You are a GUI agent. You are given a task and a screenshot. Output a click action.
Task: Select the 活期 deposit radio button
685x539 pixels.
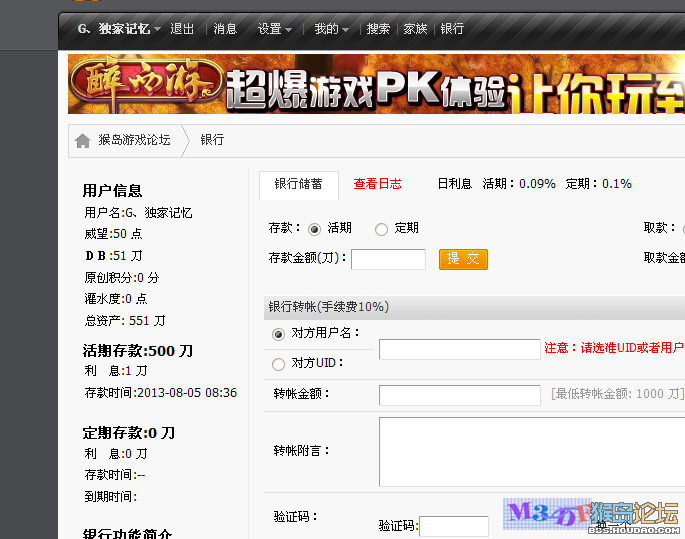315,229
